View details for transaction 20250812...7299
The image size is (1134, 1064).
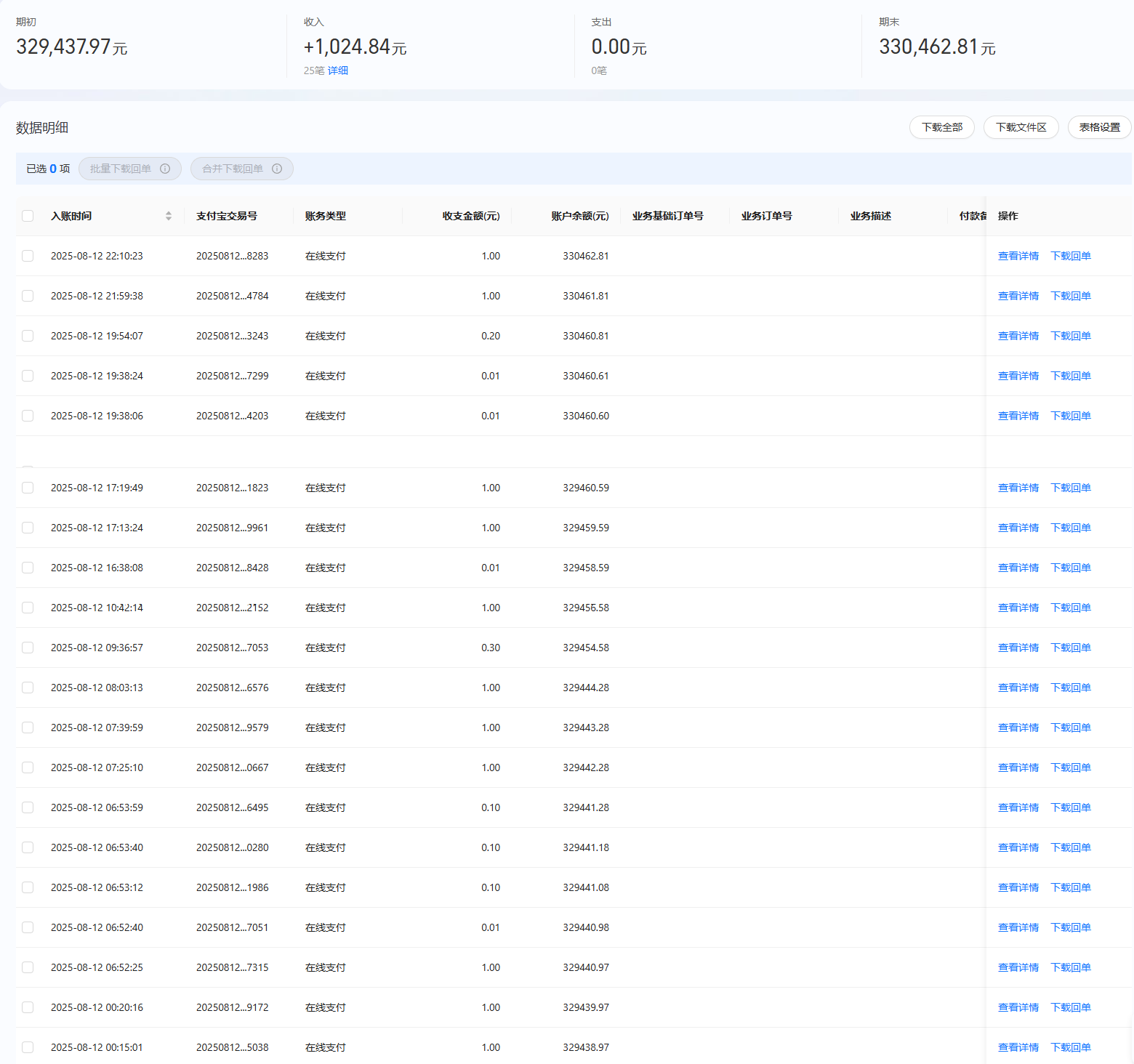pos(1018,376)
